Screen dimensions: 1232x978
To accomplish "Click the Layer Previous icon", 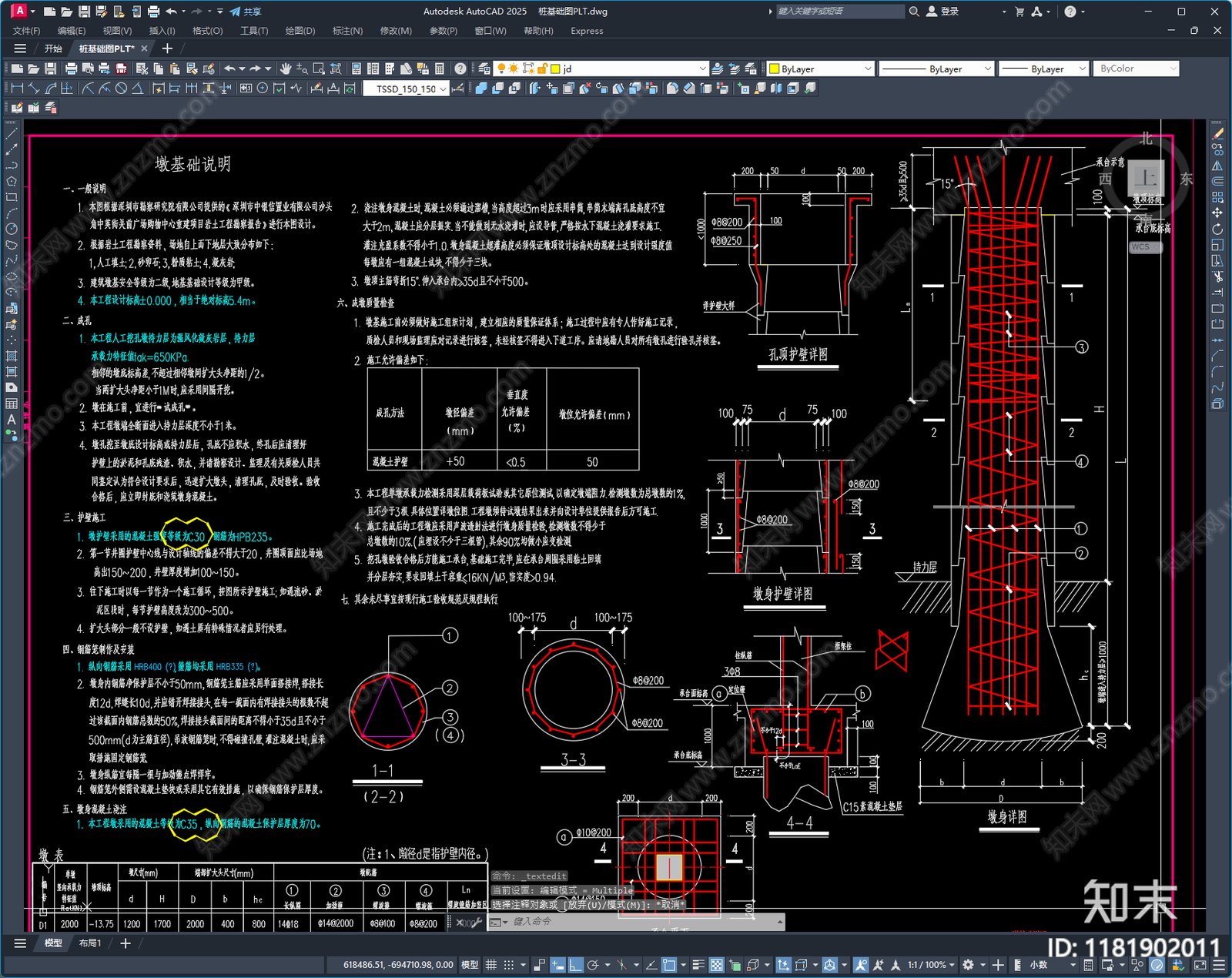I will click(734, 69).
